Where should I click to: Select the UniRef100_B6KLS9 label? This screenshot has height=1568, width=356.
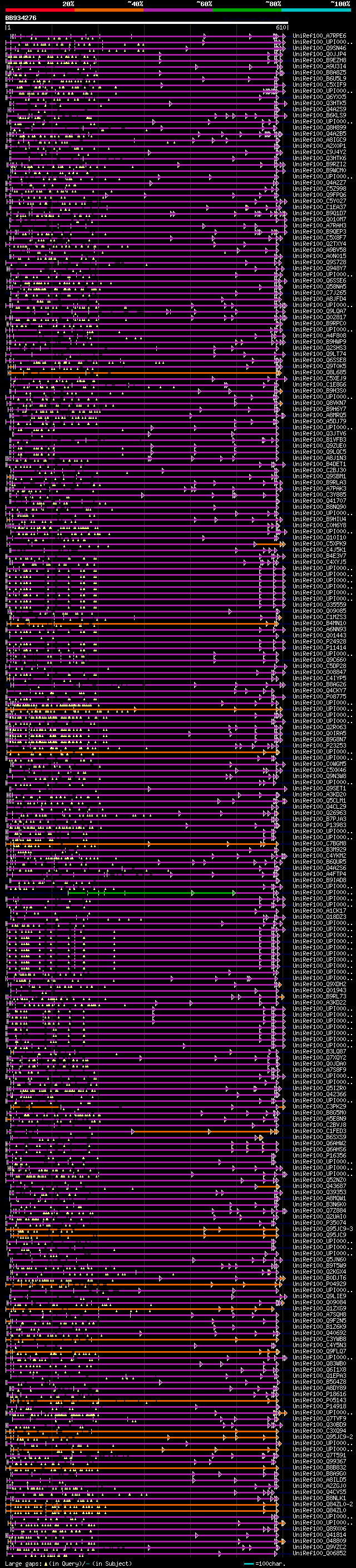(x=319, y=115)
